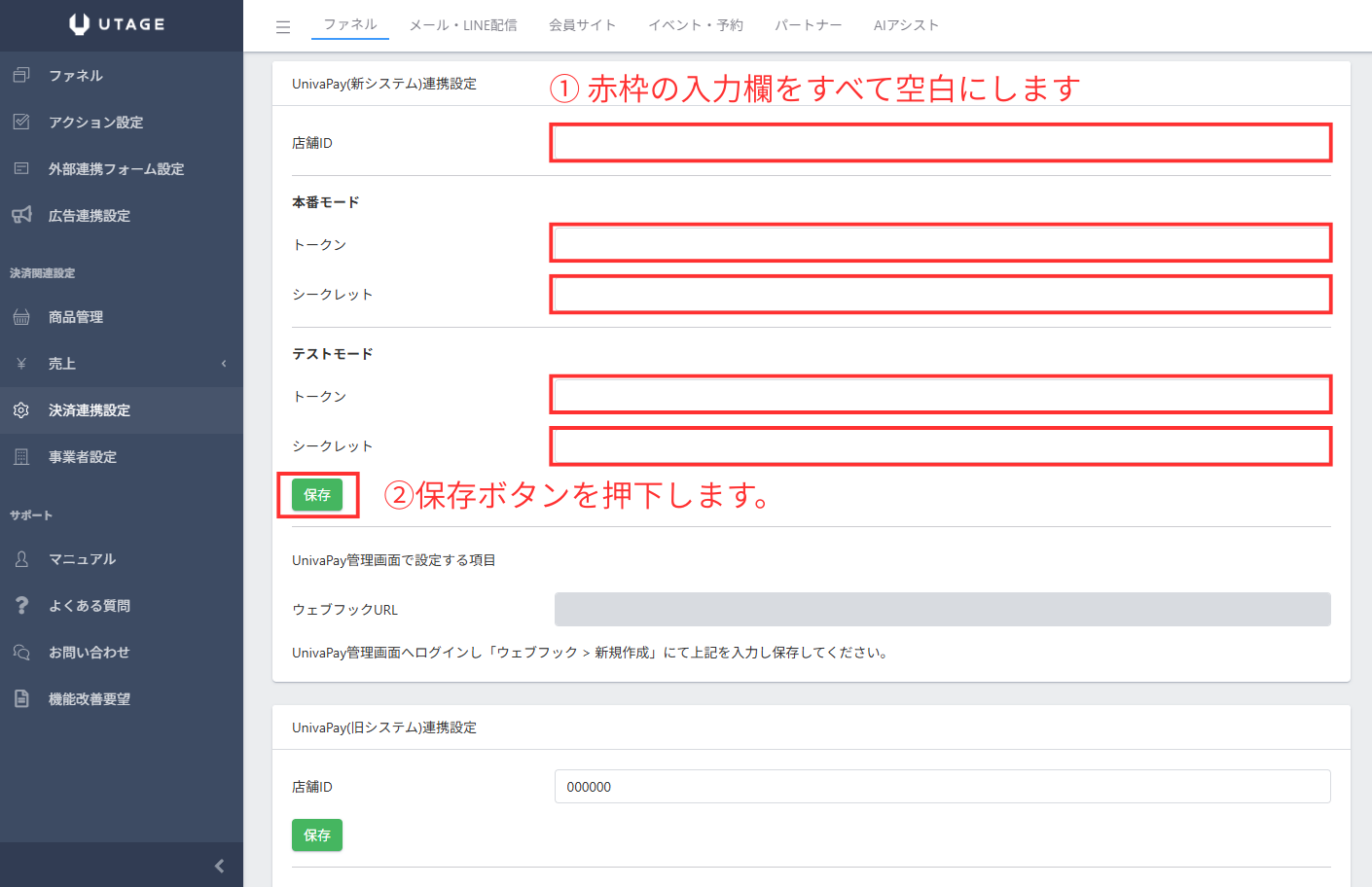
Task: Open the メール・LINE配信 tab
Action: click(x=463, y=25)
